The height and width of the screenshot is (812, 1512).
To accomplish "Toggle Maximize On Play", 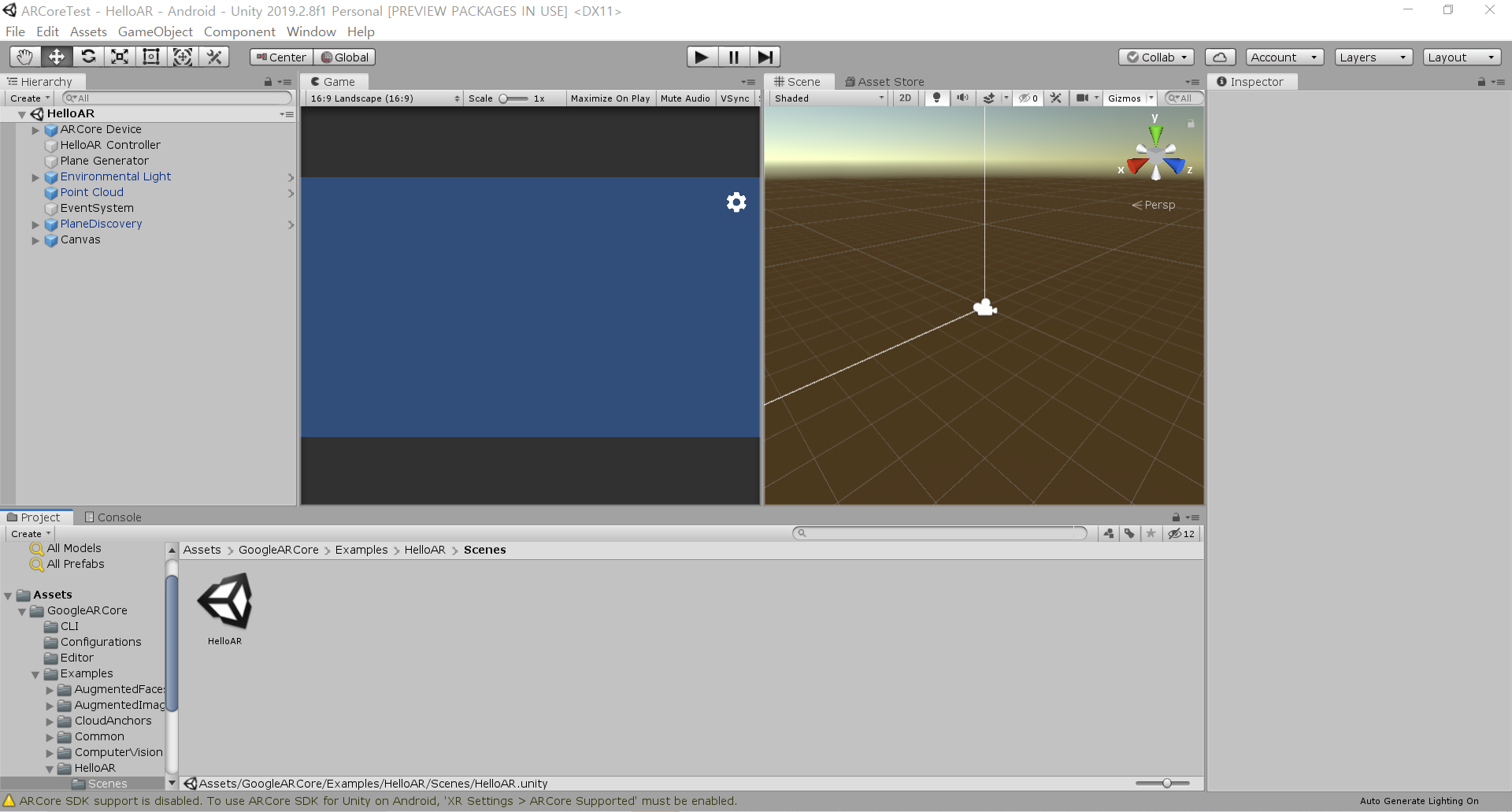I will click(x=610, y=98).
